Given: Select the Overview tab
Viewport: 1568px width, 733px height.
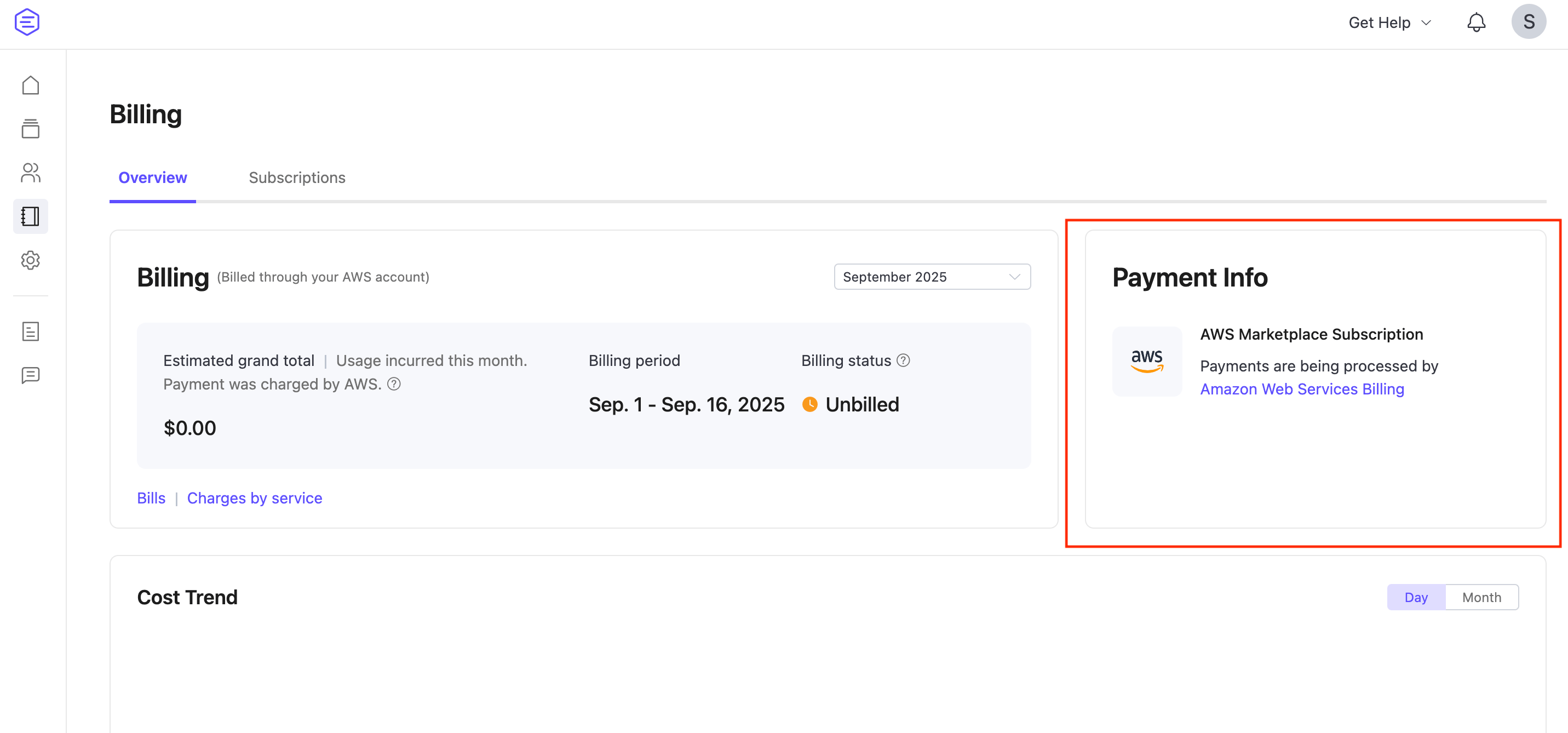Looking at the screenshot, I should coord(152,177).
